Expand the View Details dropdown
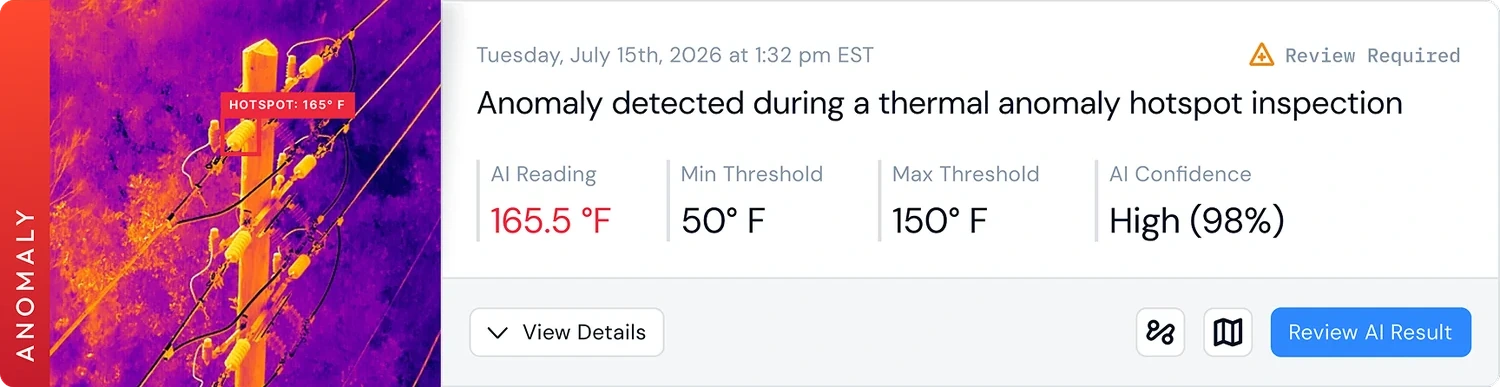This screenshot has height=387, width=1500. 567,332
